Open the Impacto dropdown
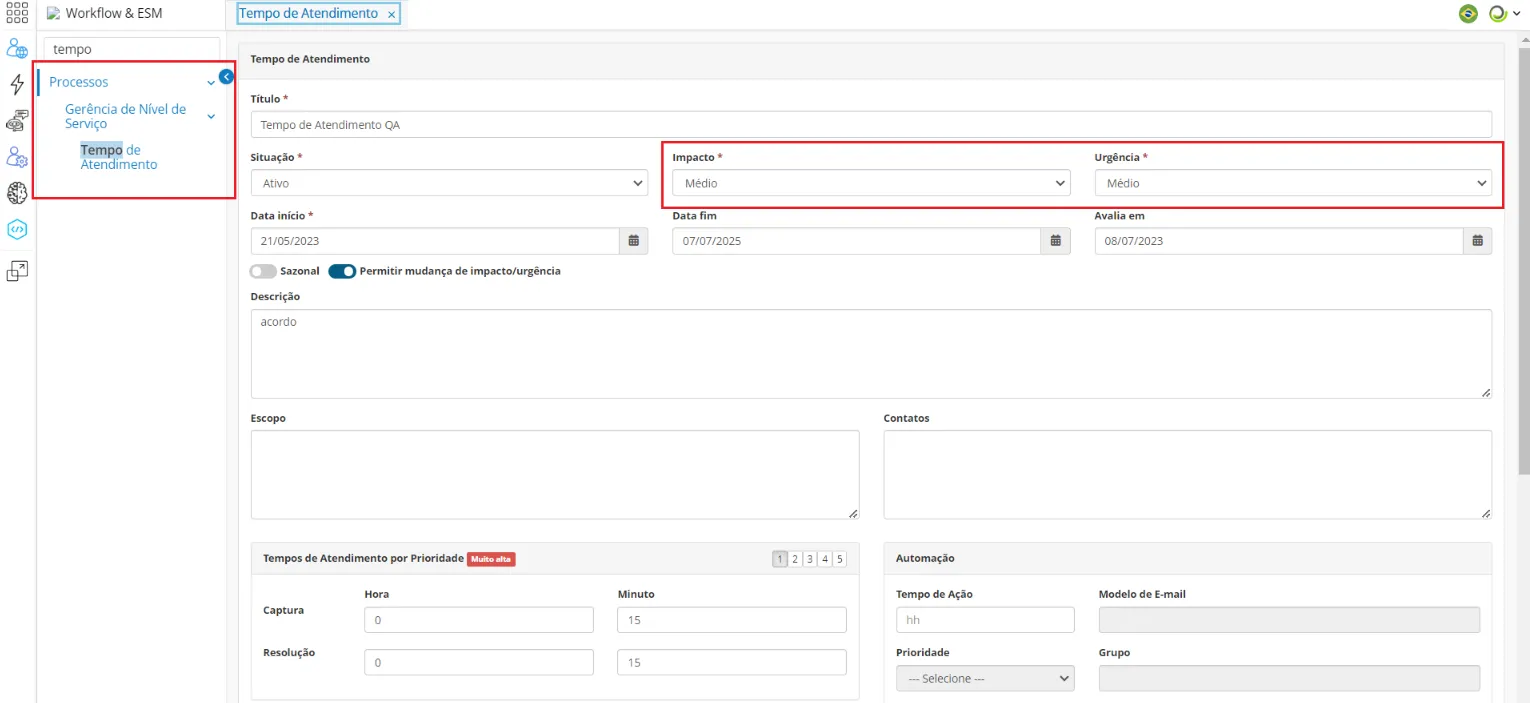 click(x=871, y=183)
